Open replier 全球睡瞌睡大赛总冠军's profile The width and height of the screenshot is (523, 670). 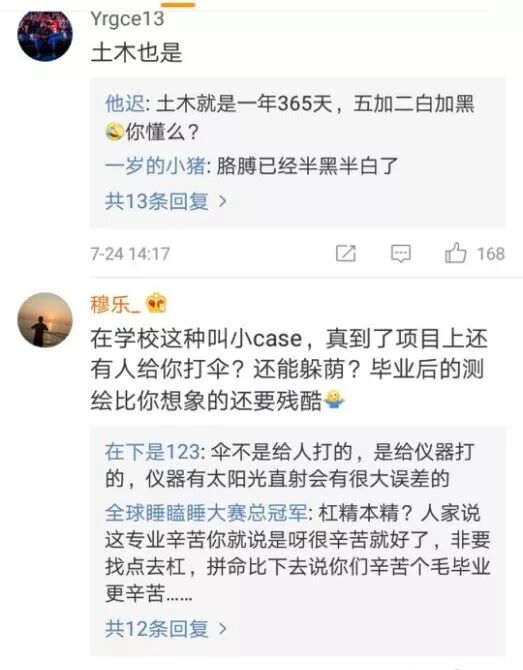coord(206,513)
